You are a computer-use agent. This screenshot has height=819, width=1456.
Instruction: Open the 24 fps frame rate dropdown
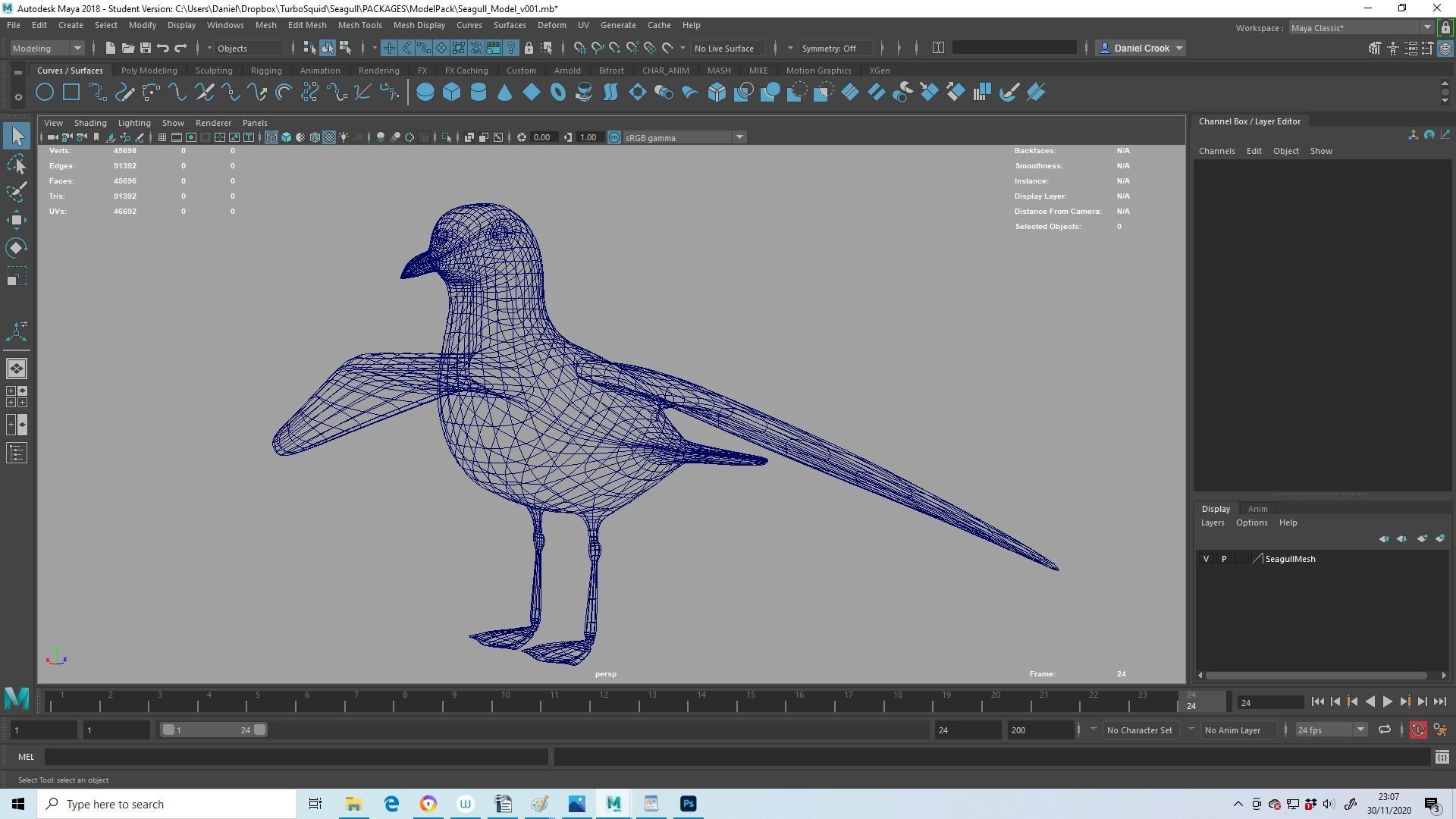click(x=1331, y=730)
